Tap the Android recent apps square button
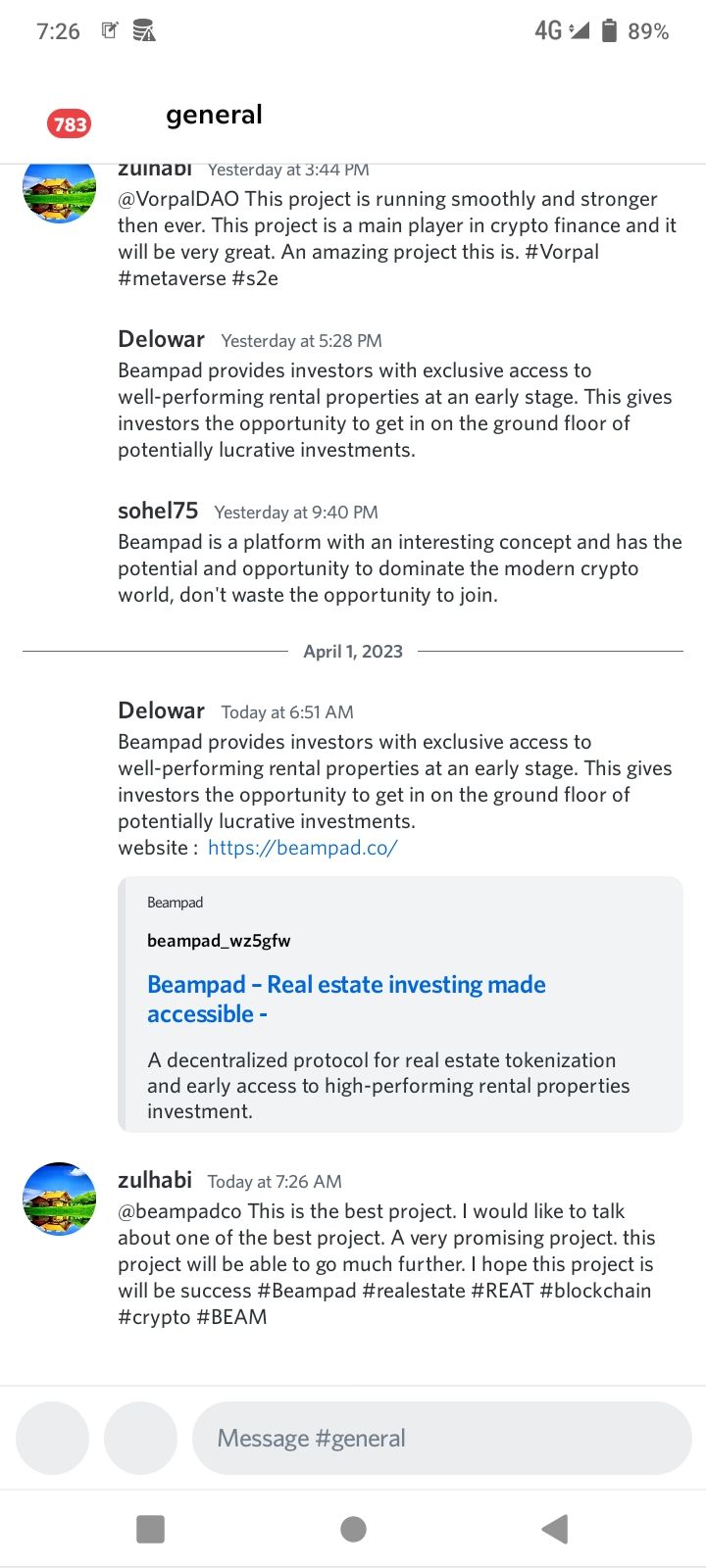Screen dimensions: 706x1568 (x=150, y=1529)
